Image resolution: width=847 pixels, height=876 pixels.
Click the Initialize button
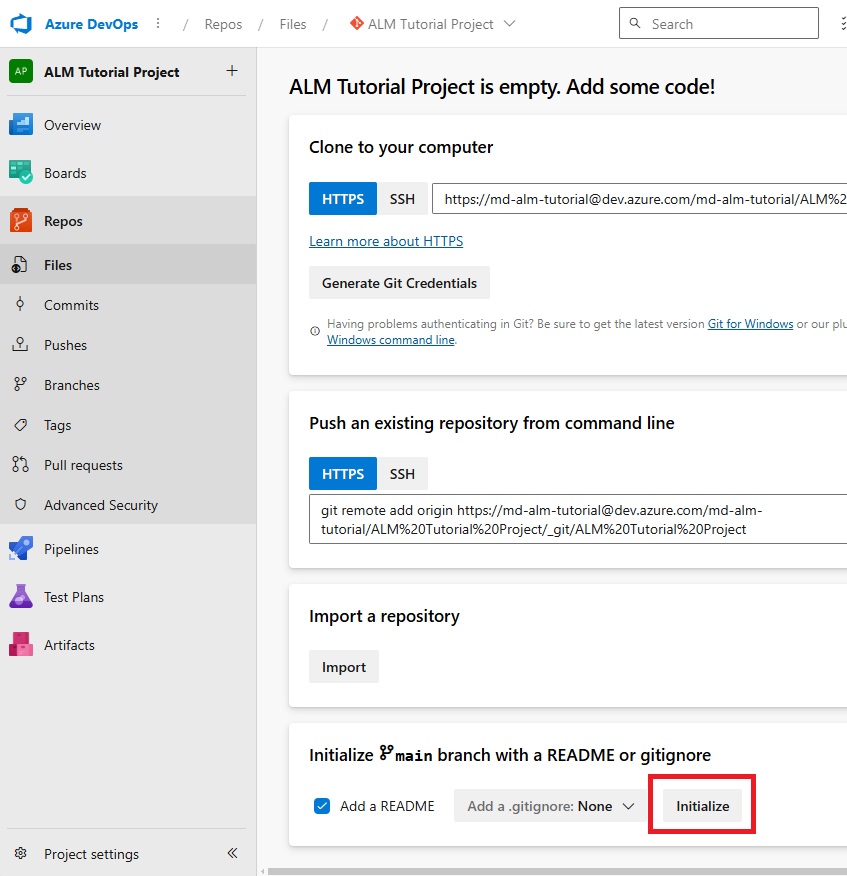[702, 806]
